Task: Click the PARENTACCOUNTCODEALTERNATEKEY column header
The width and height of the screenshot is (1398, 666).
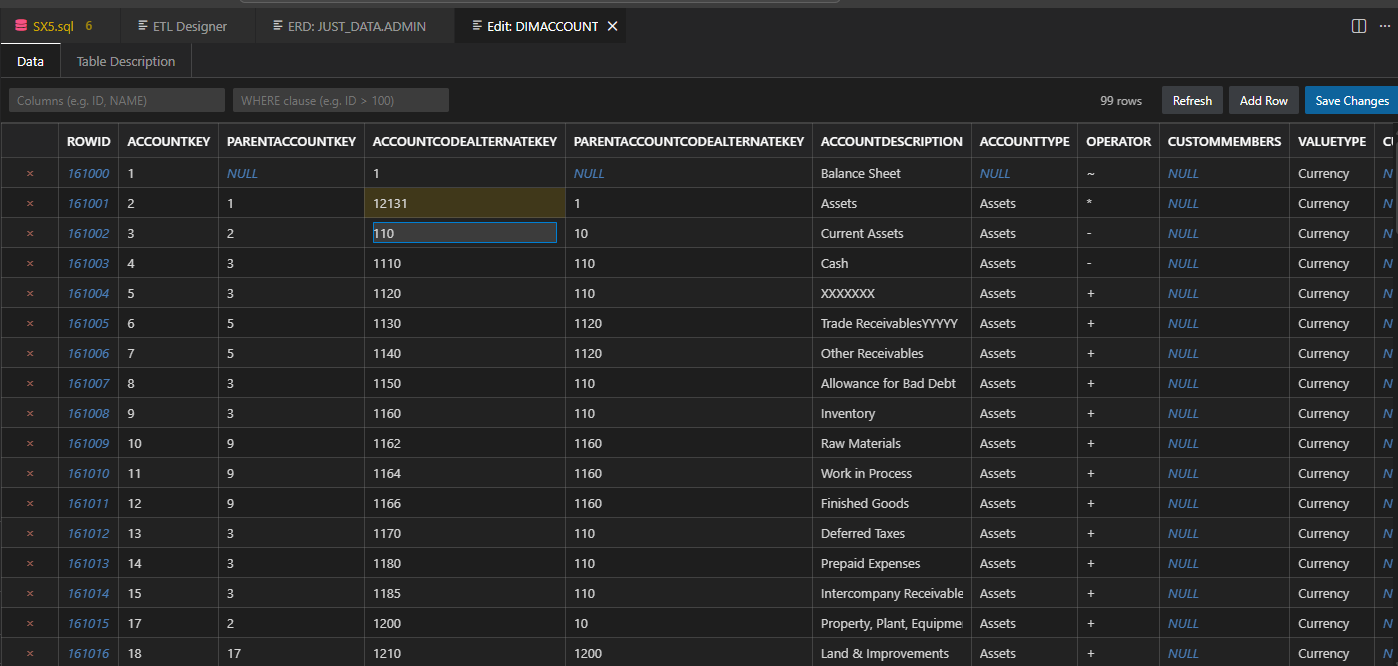Action: point(689,141)
